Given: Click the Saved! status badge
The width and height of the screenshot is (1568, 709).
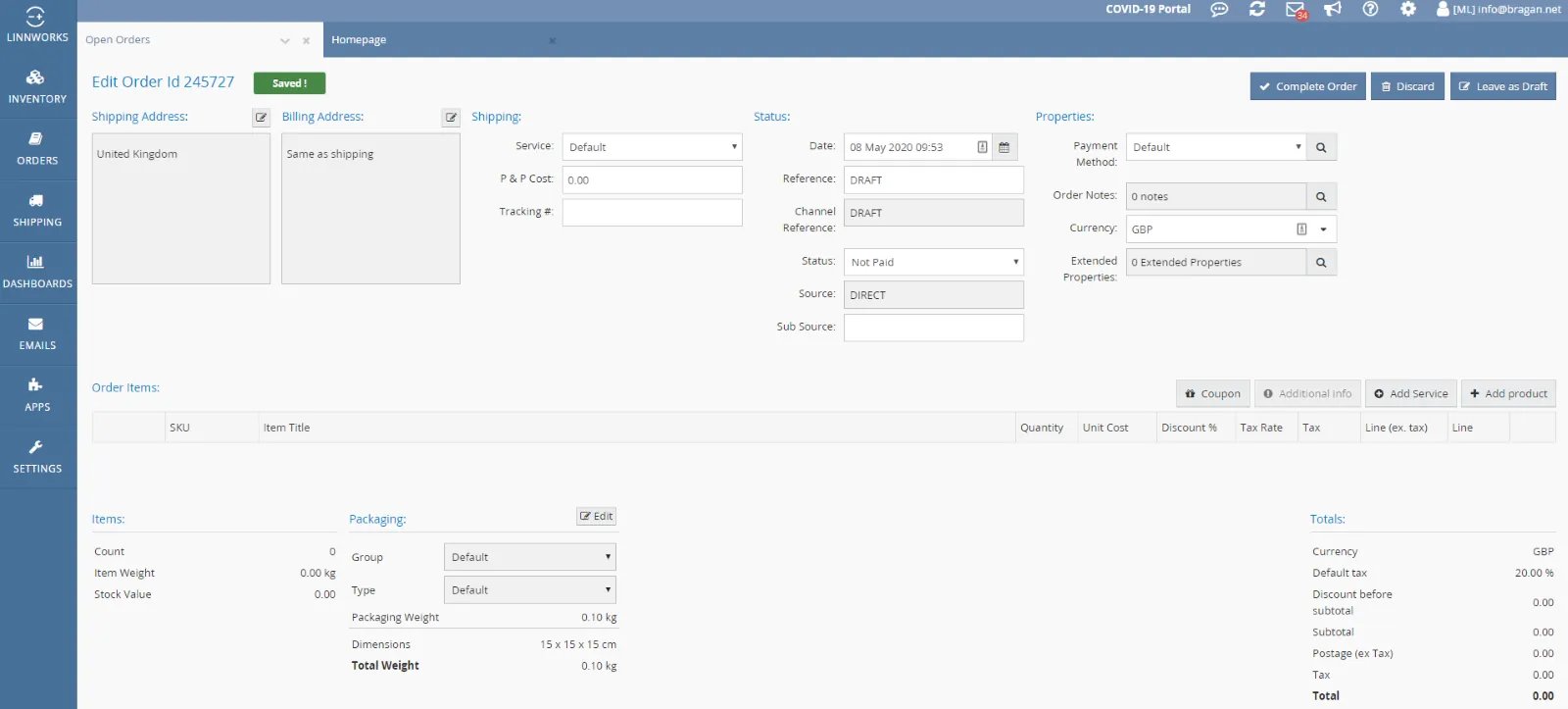Looking at the screenshot, I should [x=289, y=83].
